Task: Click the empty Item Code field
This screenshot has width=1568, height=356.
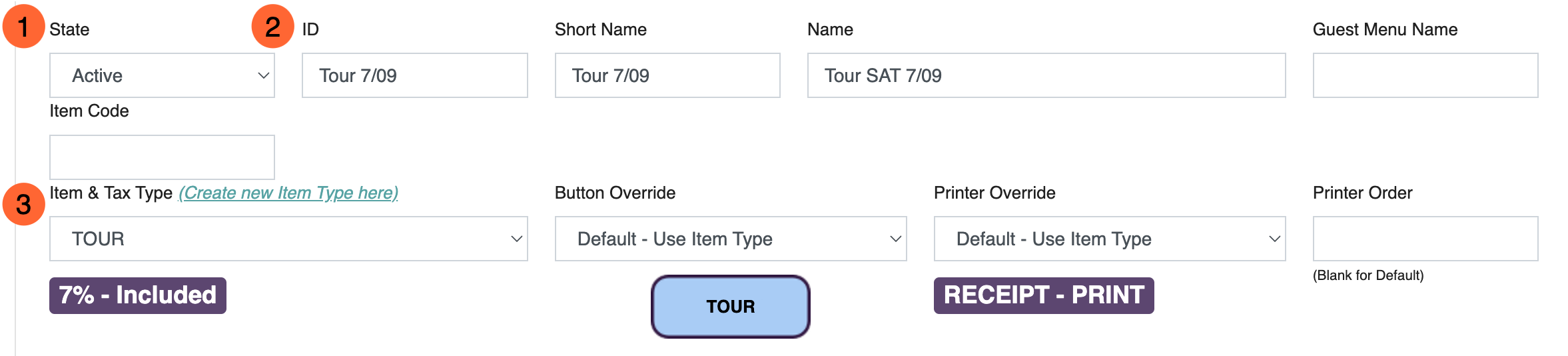Action: pos(162,157)
